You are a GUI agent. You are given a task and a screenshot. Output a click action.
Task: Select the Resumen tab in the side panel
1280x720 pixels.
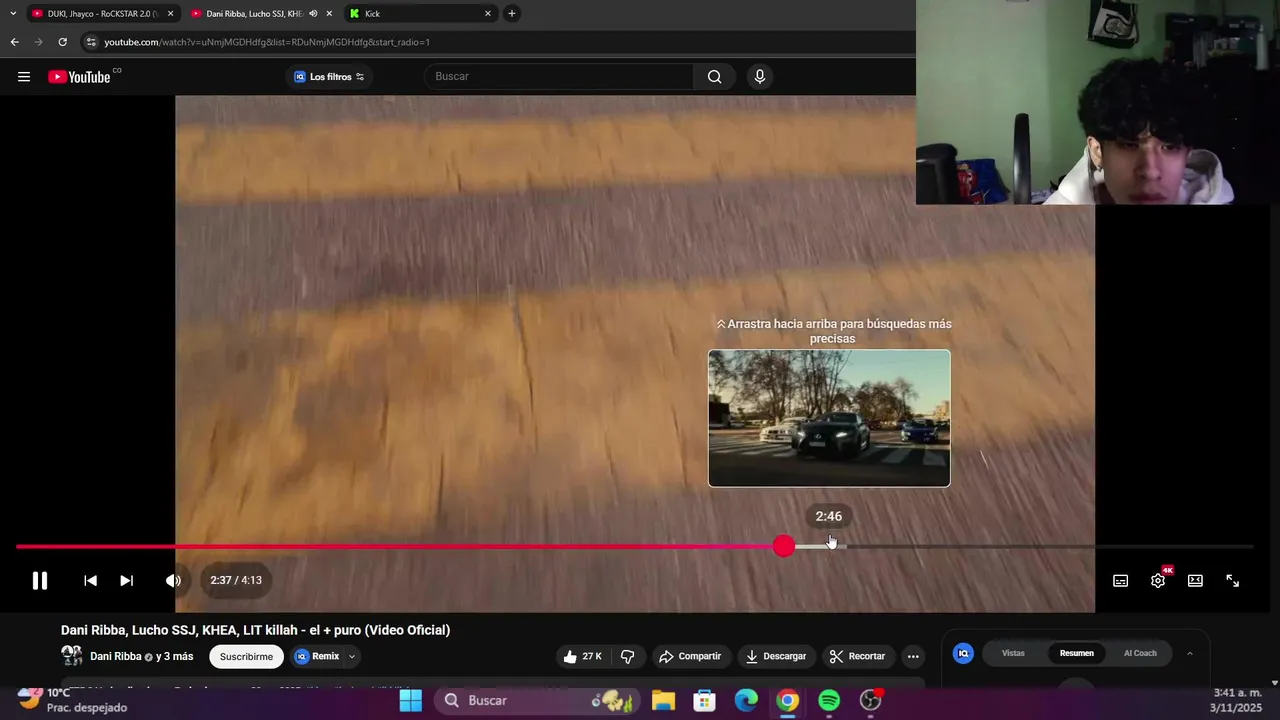coord(1077,653)
